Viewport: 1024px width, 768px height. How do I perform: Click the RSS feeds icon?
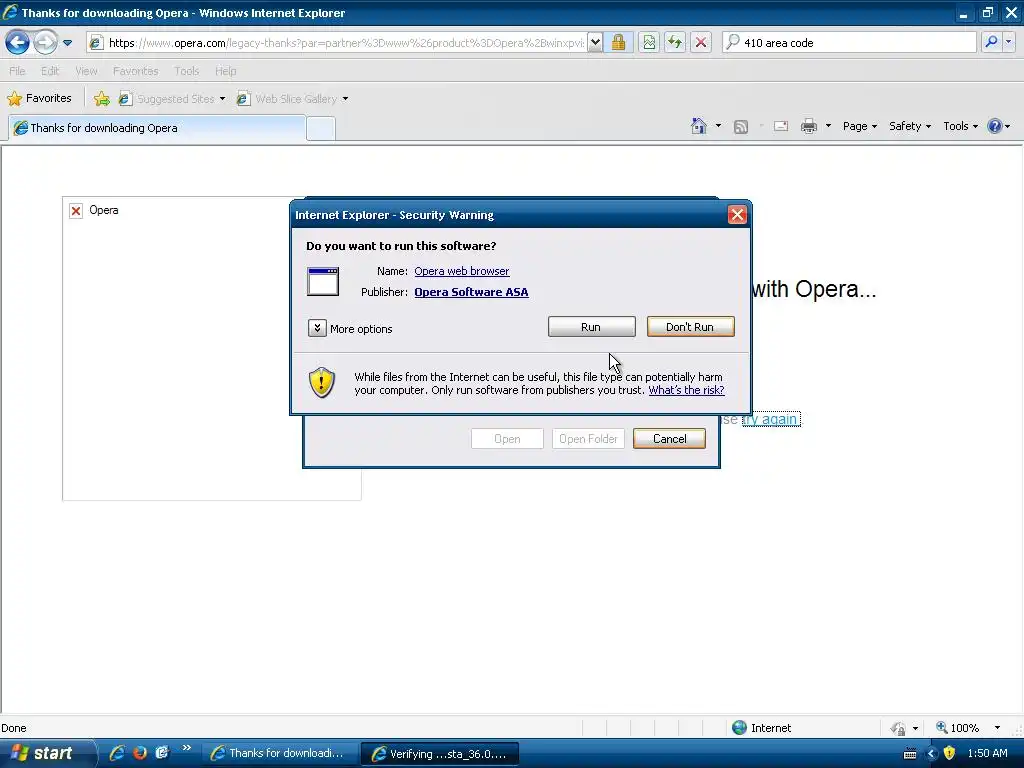[741, 127]
